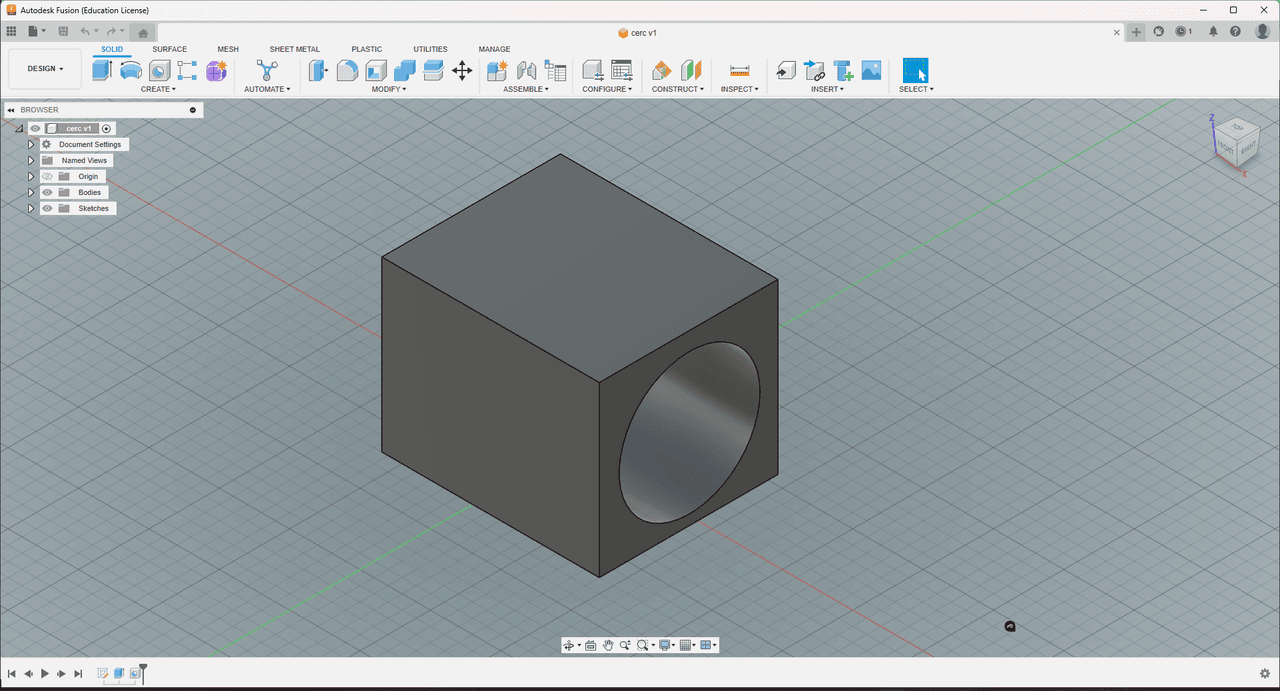Select the Fillet tool in Modify
This screenshot has height=691, width=1280.
[347, 70]
